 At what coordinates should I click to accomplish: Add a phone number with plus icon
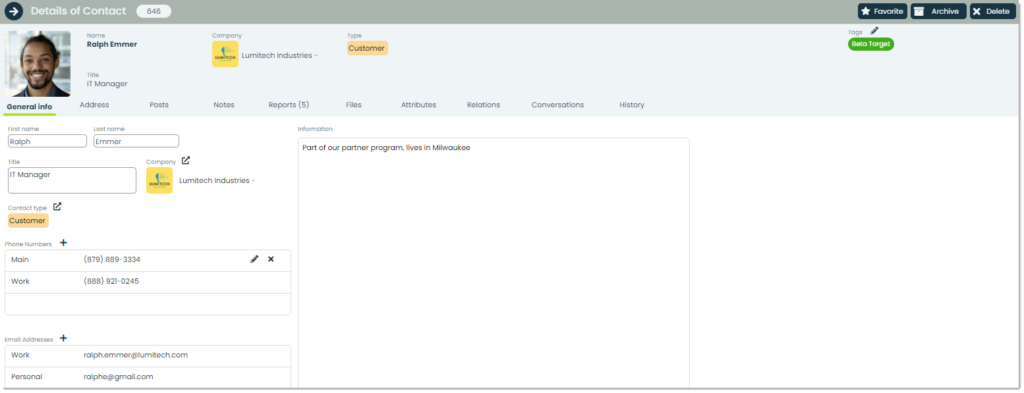click(x=63, y=243)
